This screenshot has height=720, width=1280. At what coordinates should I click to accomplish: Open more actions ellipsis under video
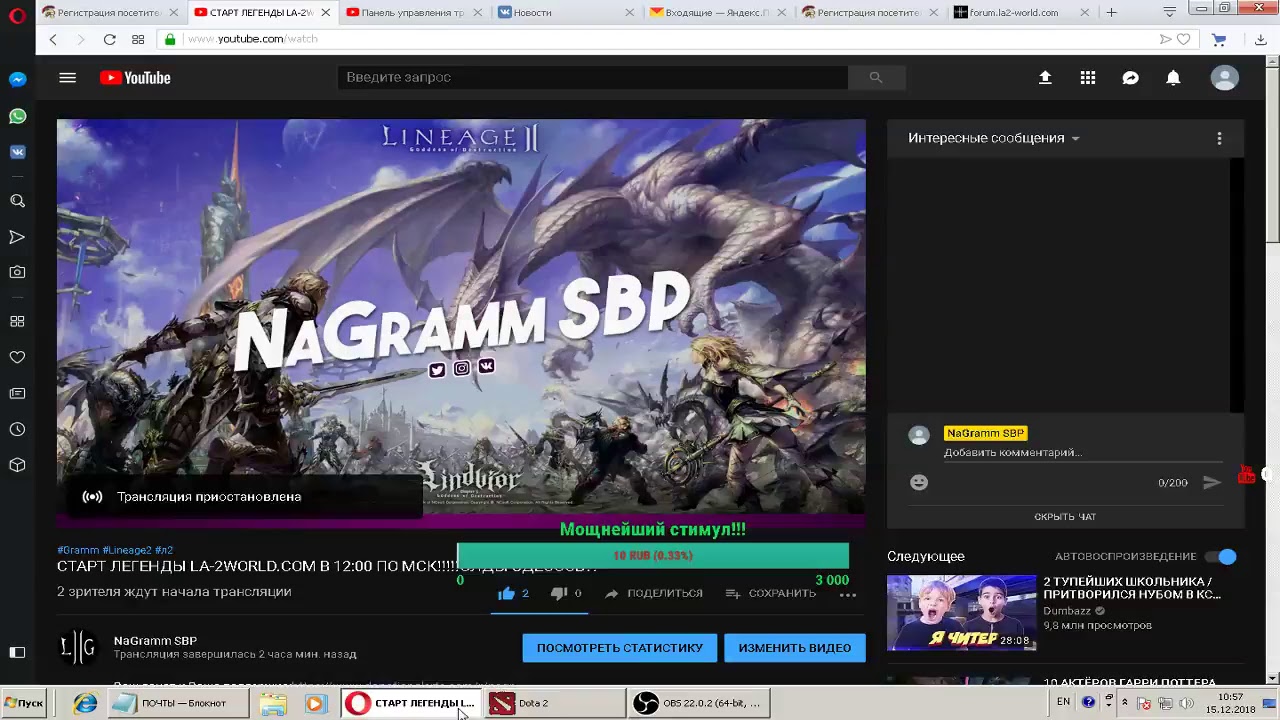pos(848,594)
